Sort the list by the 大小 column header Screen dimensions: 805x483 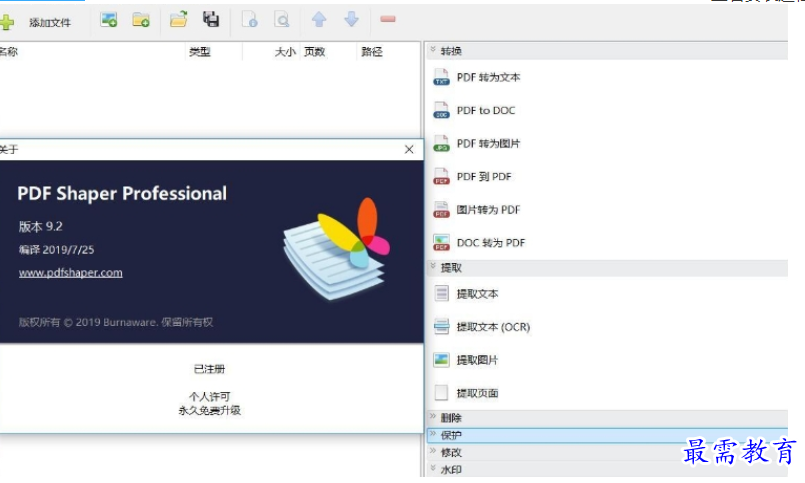[x=285, y=52]
